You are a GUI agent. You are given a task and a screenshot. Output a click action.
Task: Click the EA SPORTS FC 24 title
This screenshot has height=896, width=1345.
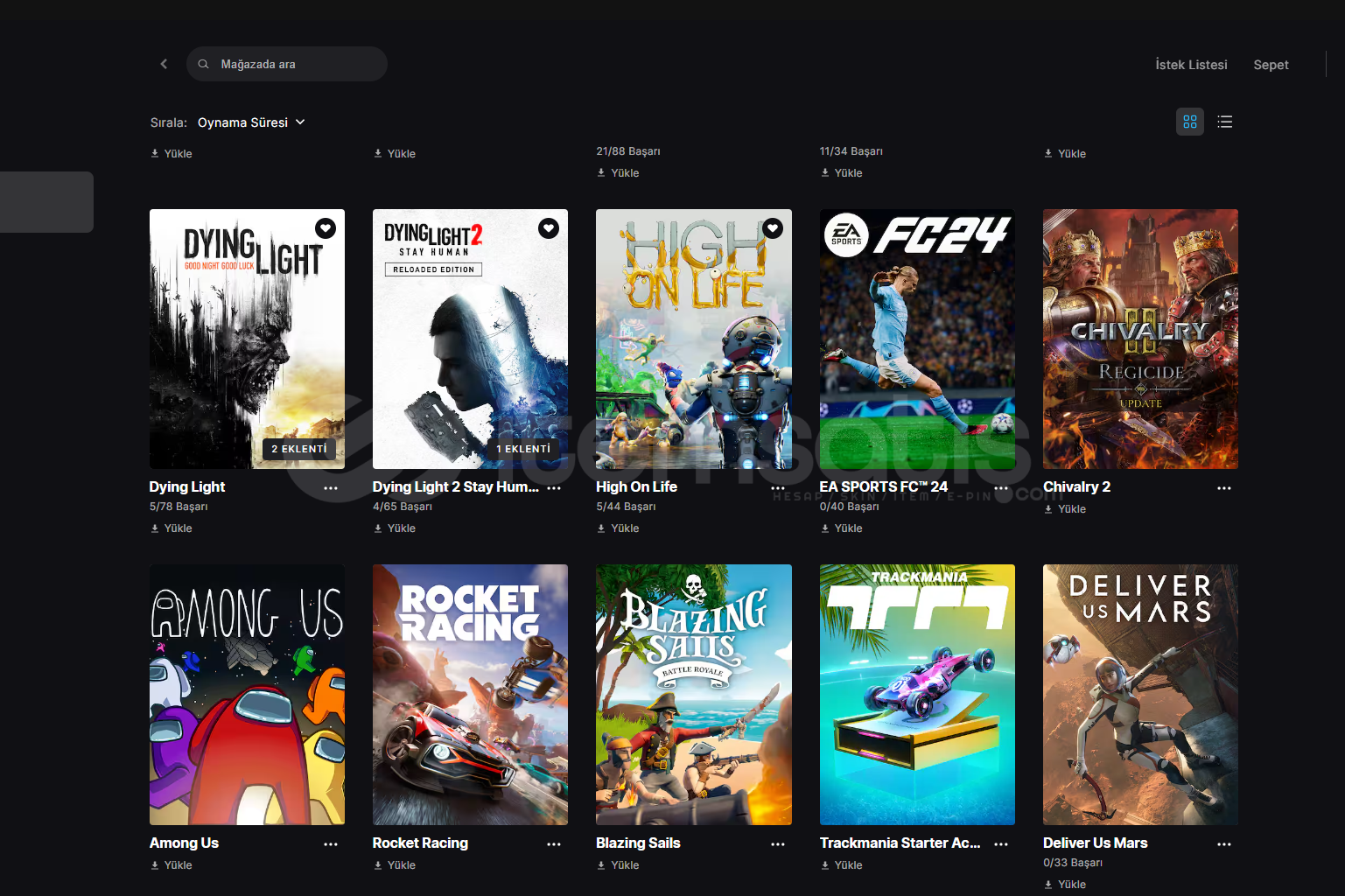click(884, 486)
